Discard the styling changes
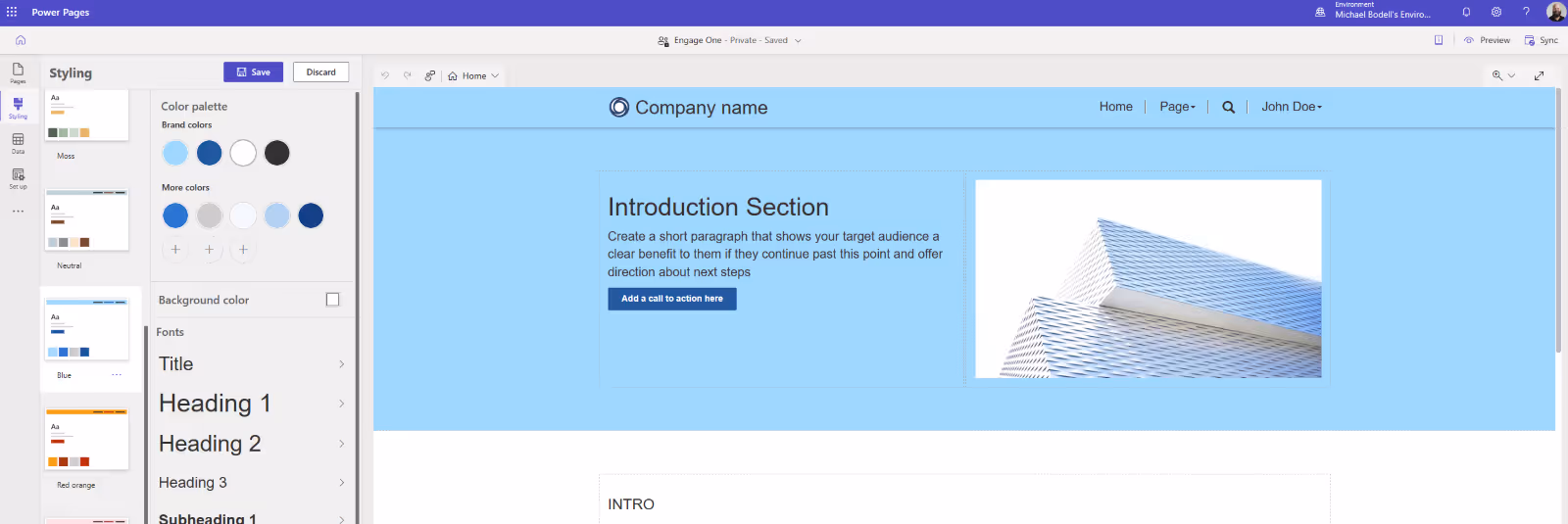 (x=320, y=72)
